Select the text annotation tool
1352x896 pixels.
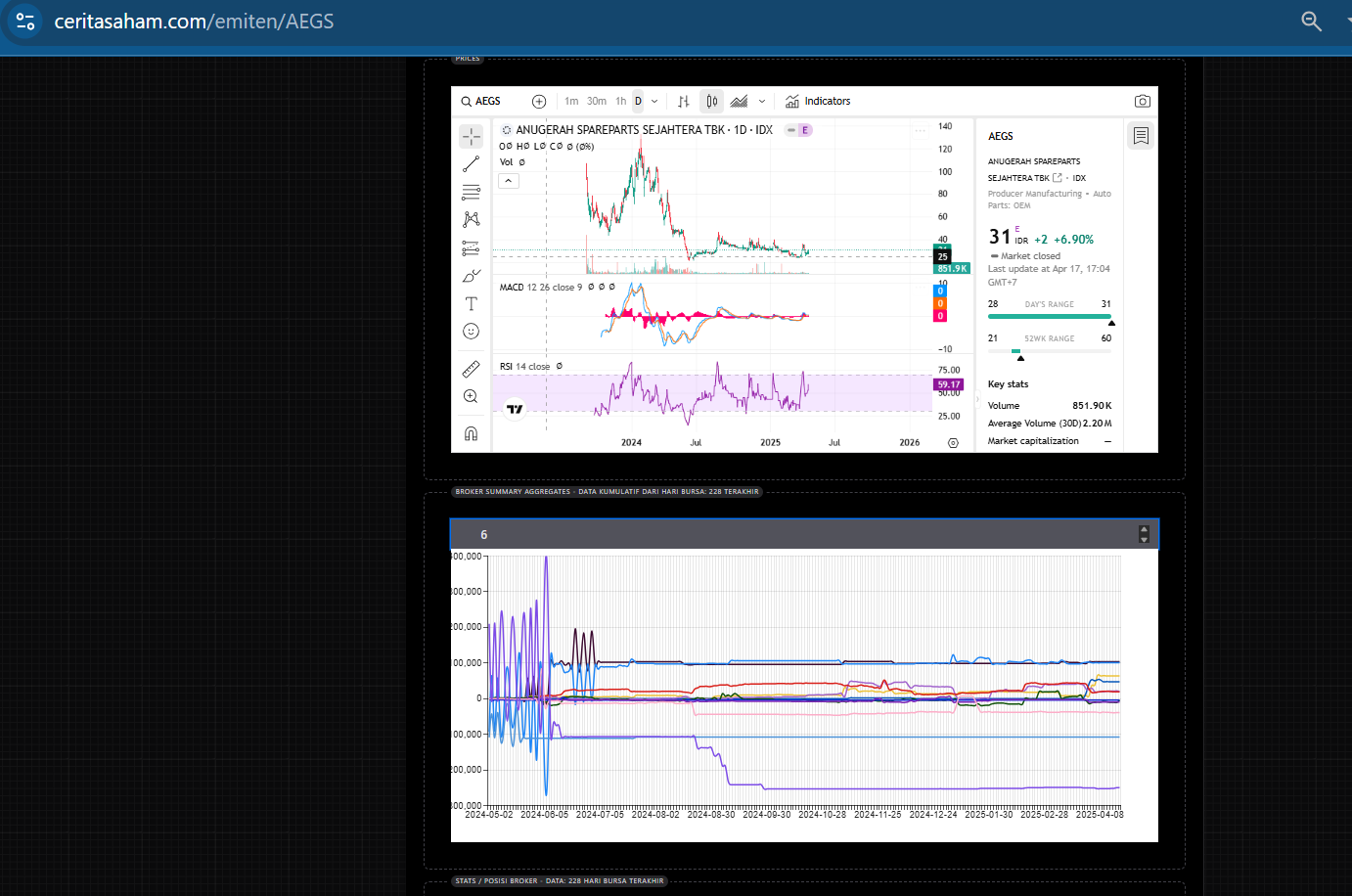(471, 304)
